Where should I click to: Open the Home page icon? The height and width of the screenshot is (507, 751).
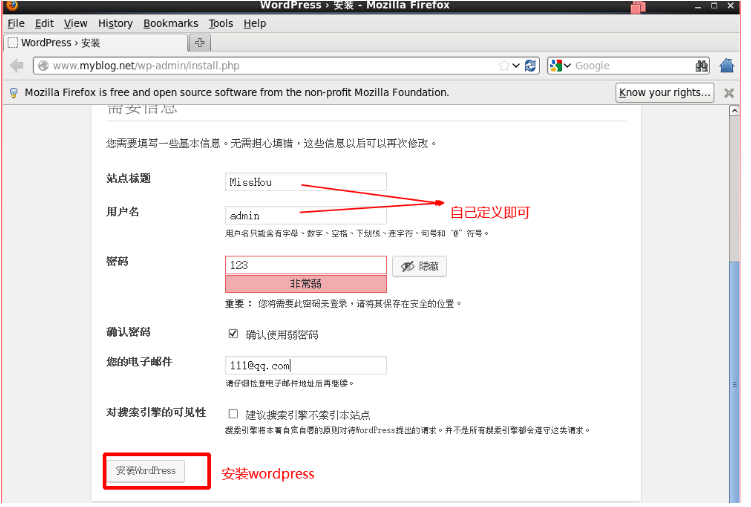(727, 66)
